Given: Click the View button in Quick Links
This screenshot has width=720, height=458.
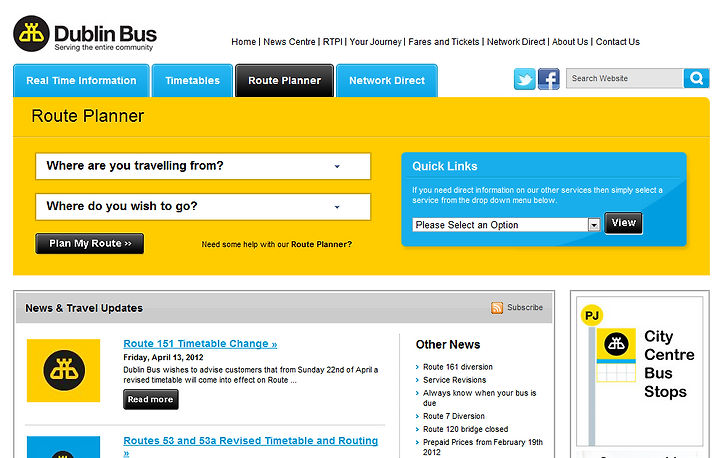Looking at the screenshot, I should (x=623, y=223).
